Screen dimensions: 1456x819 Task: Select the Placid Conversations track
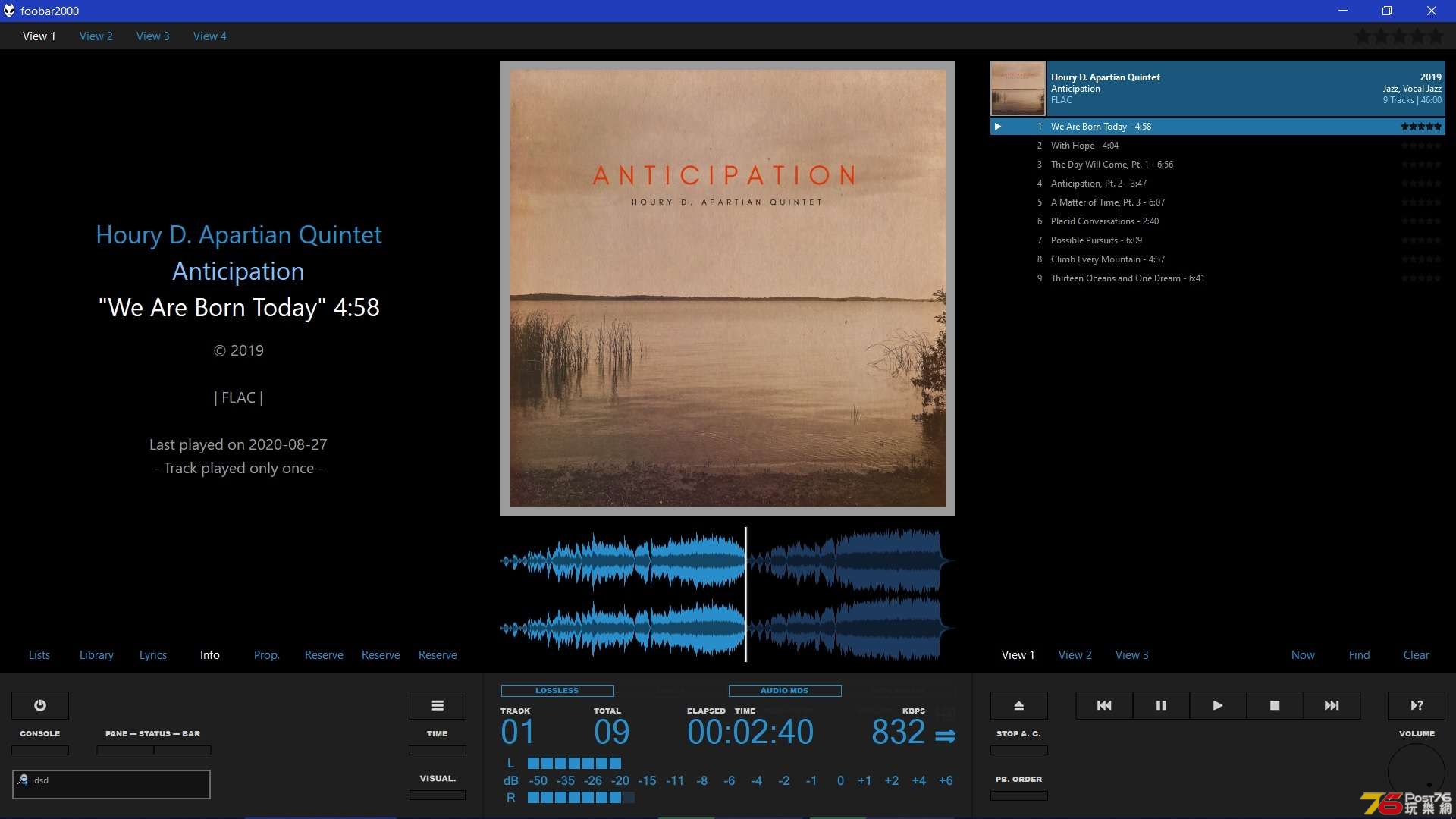(1218, 221)
